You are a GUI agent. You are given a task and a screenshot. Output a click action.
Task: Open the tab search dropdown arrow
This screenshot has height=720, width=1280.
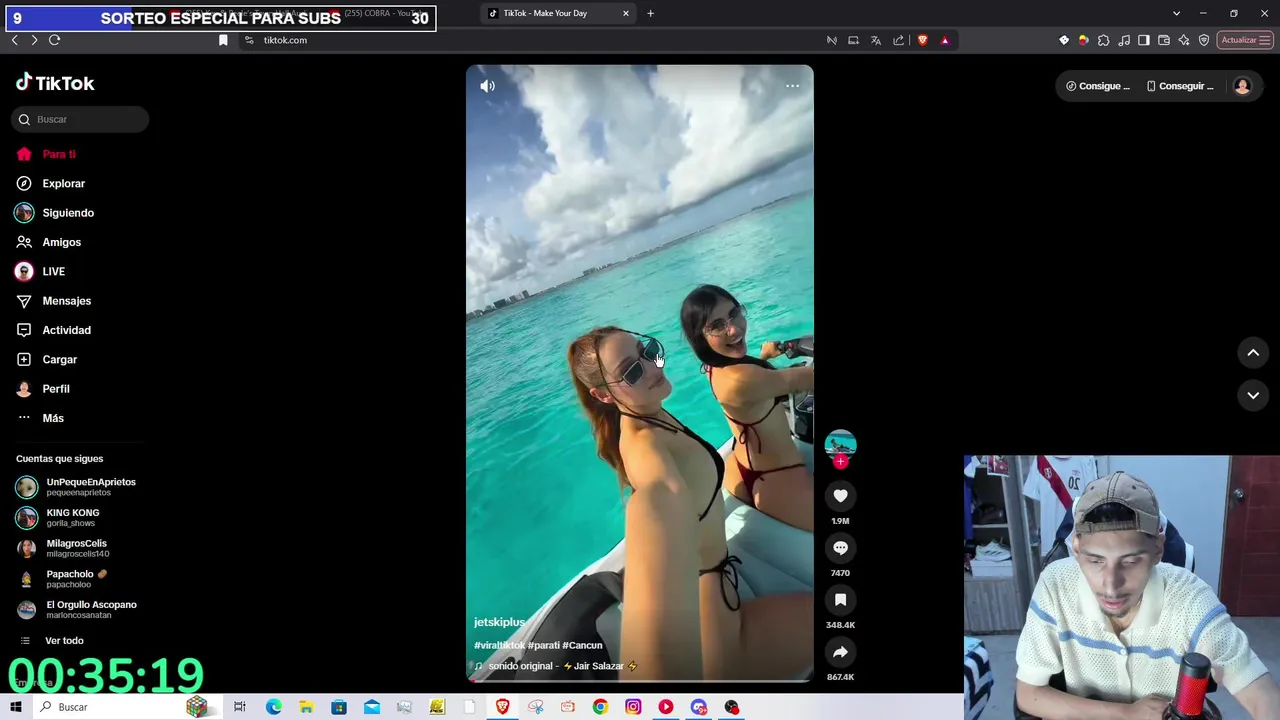click(x=1176, y=13)
